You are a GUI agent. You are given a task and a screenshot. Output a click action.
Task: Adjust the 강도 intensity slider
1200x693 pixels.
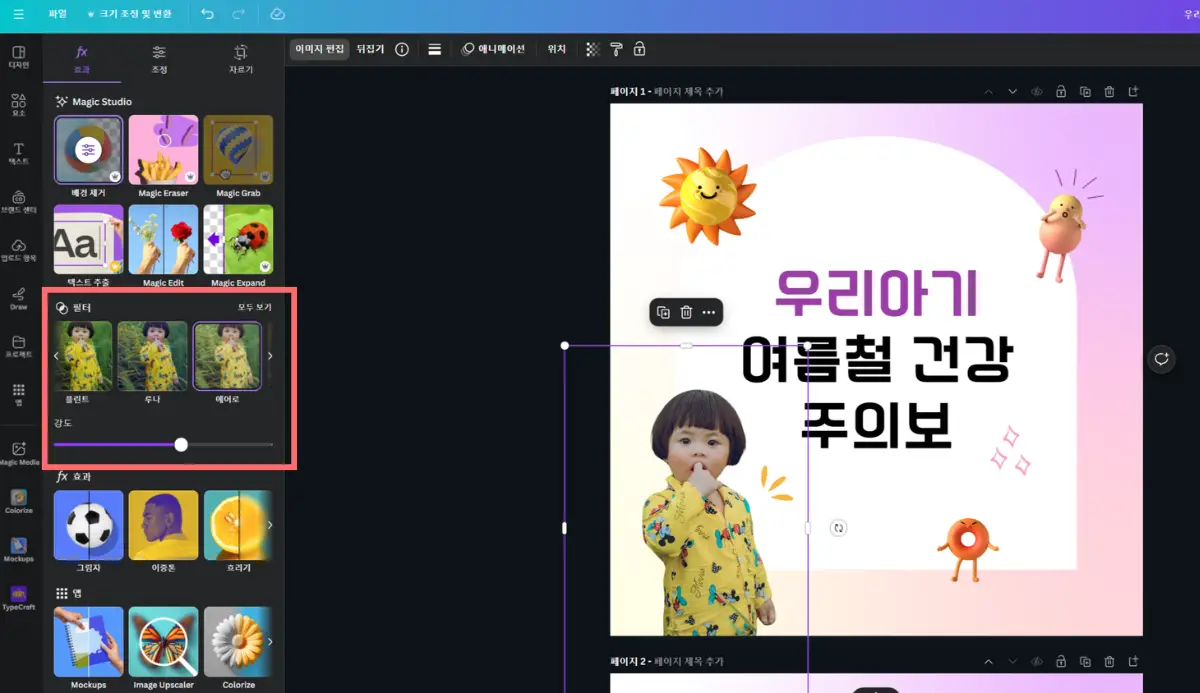point(179,444)
